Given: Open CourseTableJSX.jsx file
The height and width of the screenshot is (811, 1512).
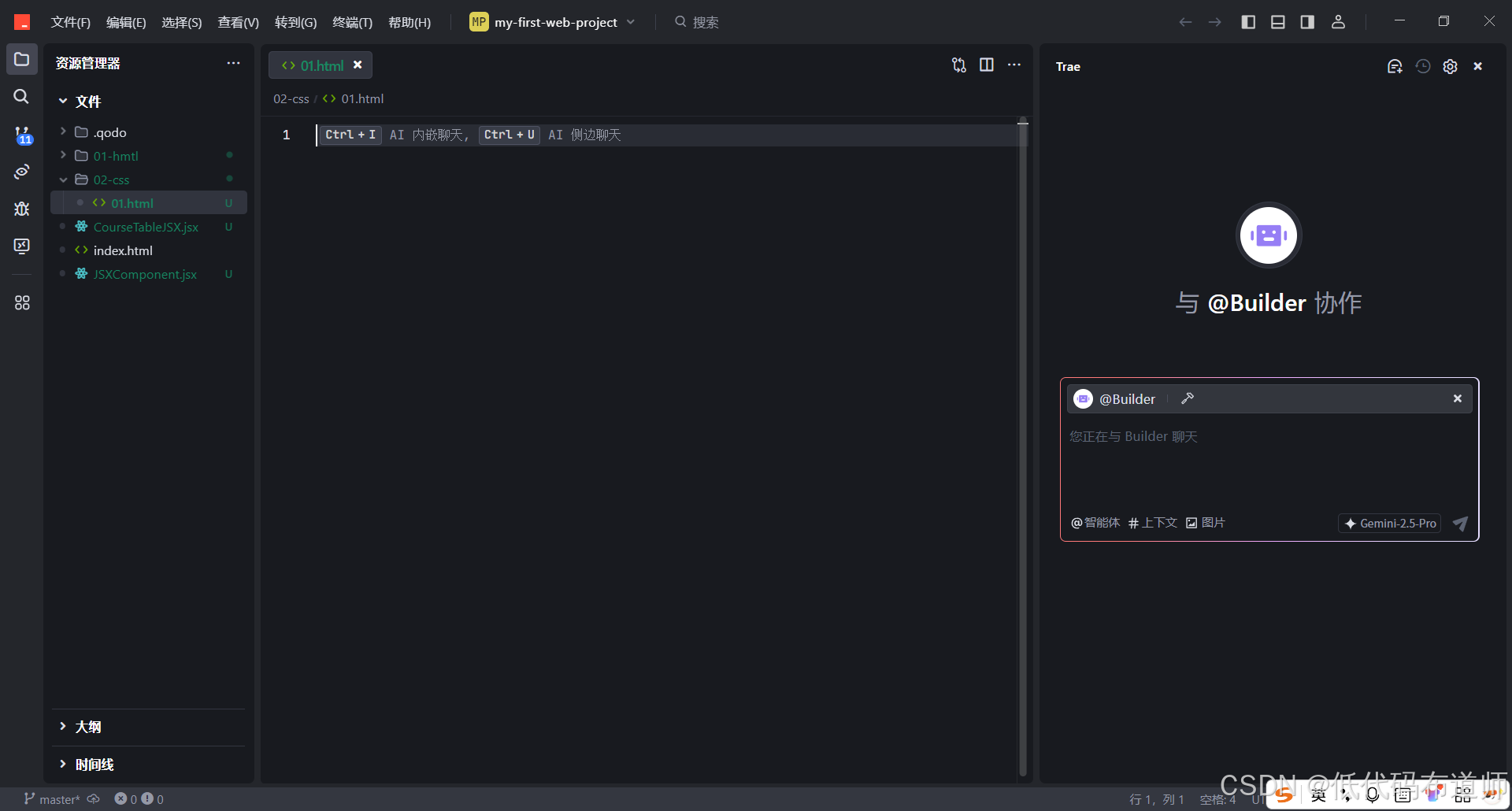Looking at the screenshot, I should coord(150,227).
